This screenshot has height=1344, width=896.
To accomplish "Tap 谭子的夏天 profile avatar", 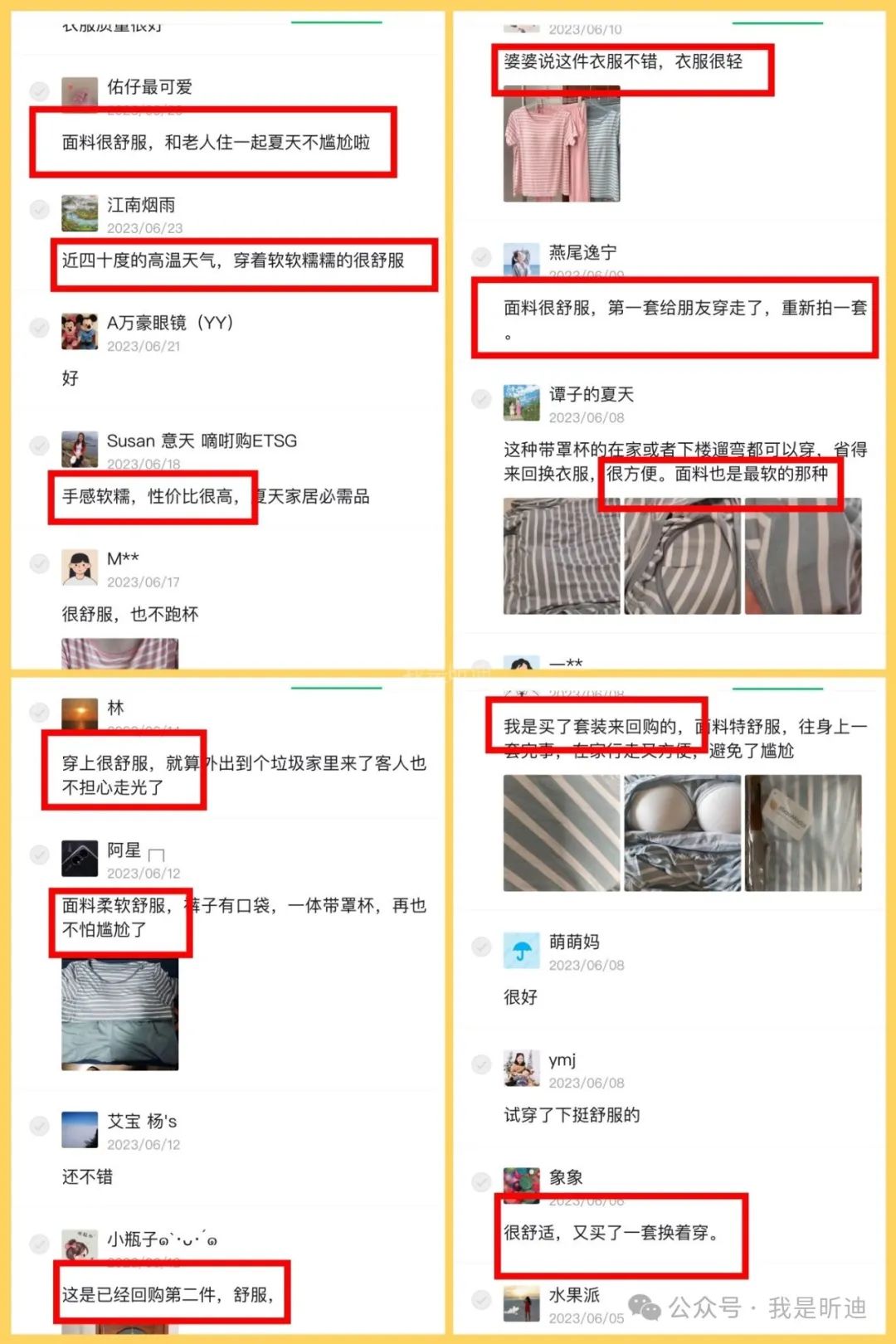I will 522,402.
